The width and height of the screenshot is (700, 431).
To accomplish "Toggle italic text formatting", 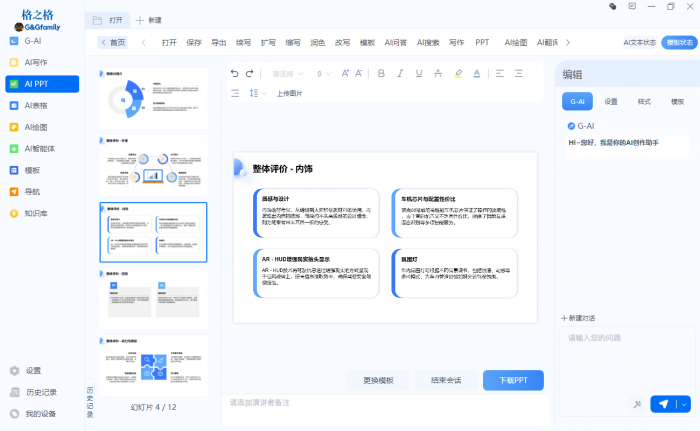I will coord(399,73).
